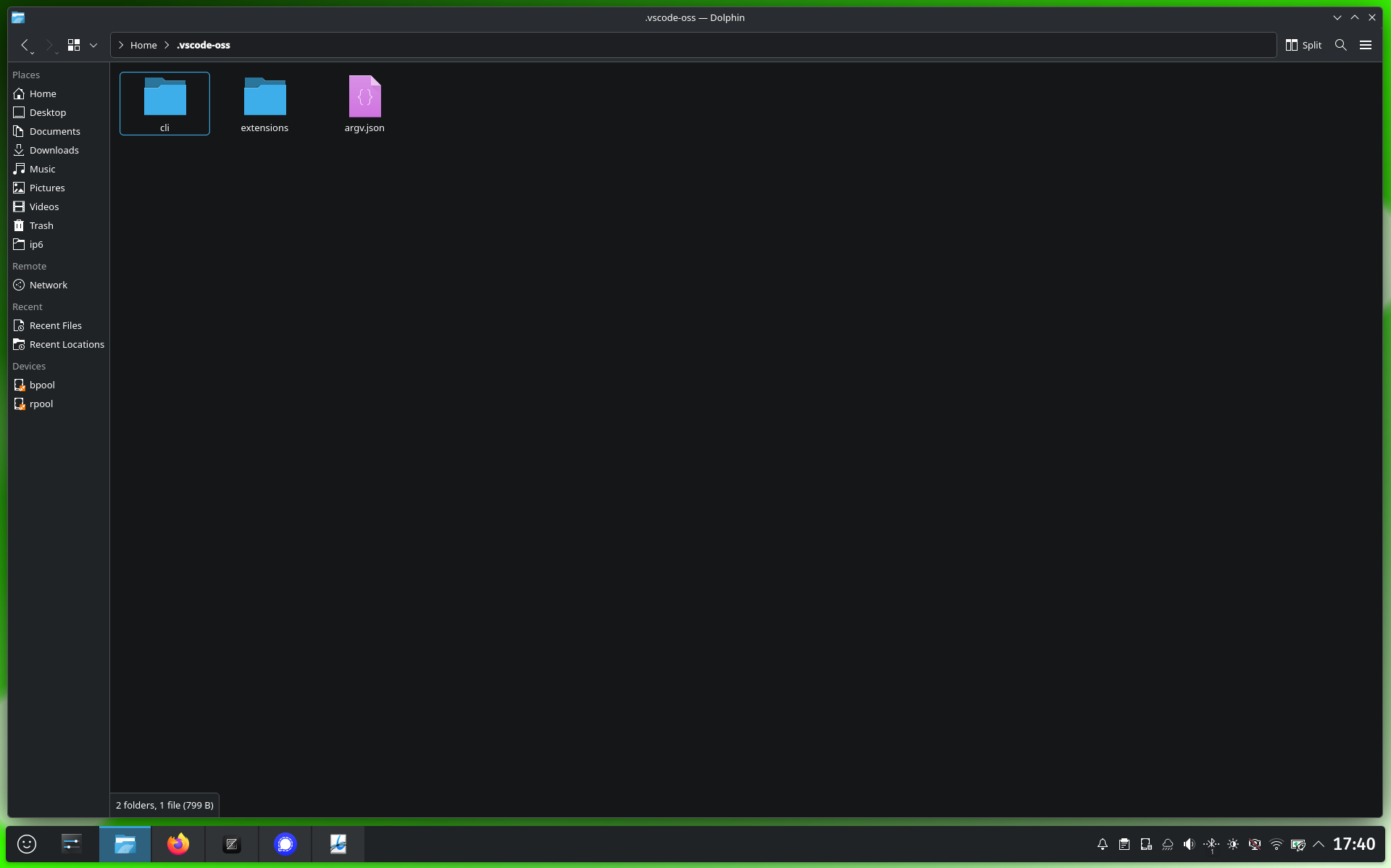This screenshot has height=868, width=1391.
Task: Toggle Split view
Action: point(1303,45)
